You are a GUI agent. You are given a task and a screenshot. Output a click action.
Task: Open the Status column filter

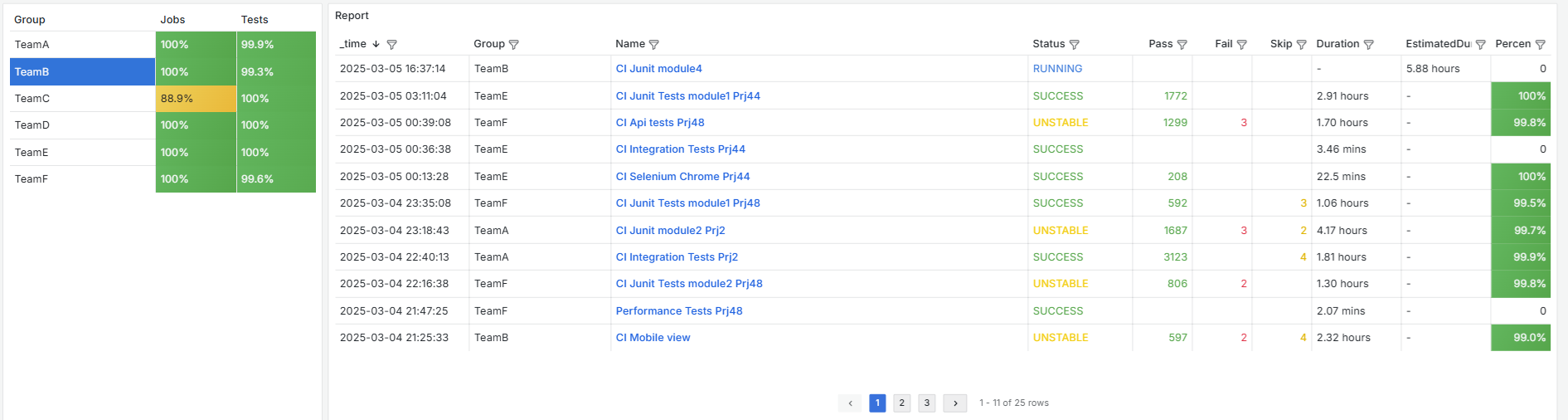click(1074, 45)
